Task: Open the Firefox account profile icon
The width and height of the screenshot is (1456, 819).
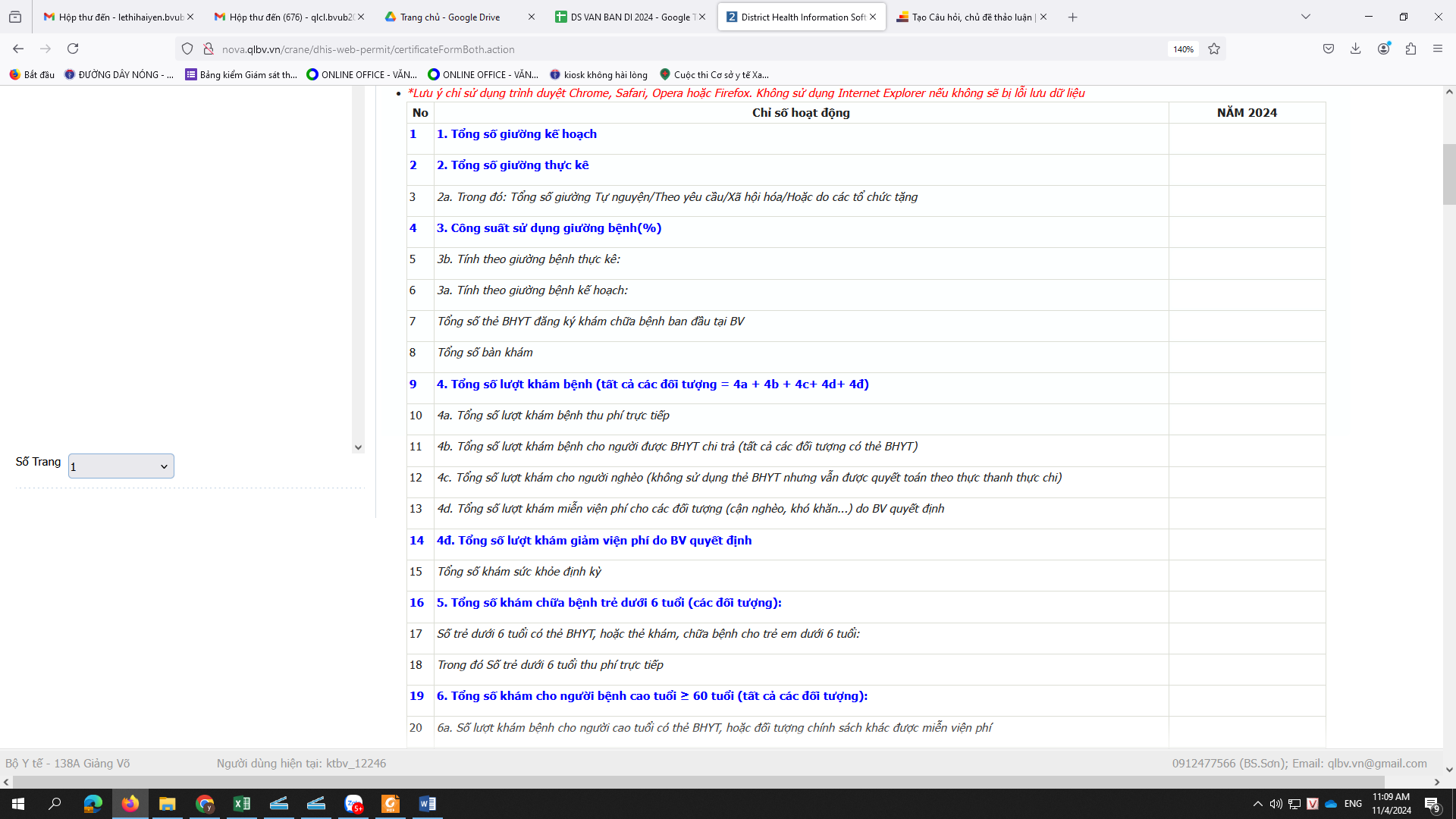Action: pyautogui.click(x=1383, y=49)
